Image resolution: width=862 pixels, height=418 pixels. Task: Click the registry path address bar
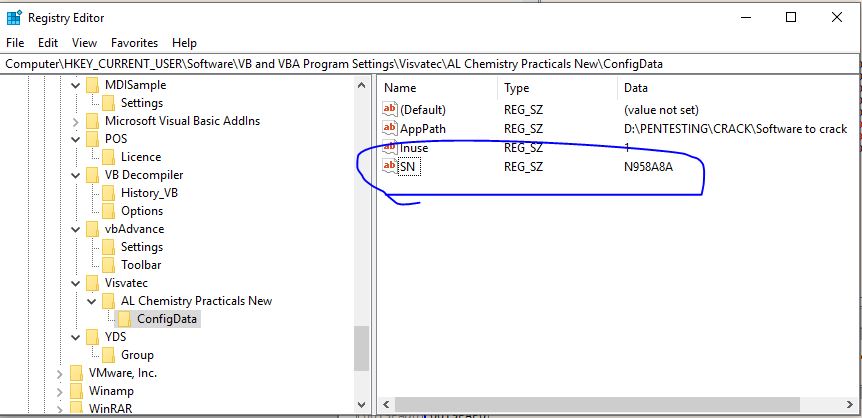430,64
